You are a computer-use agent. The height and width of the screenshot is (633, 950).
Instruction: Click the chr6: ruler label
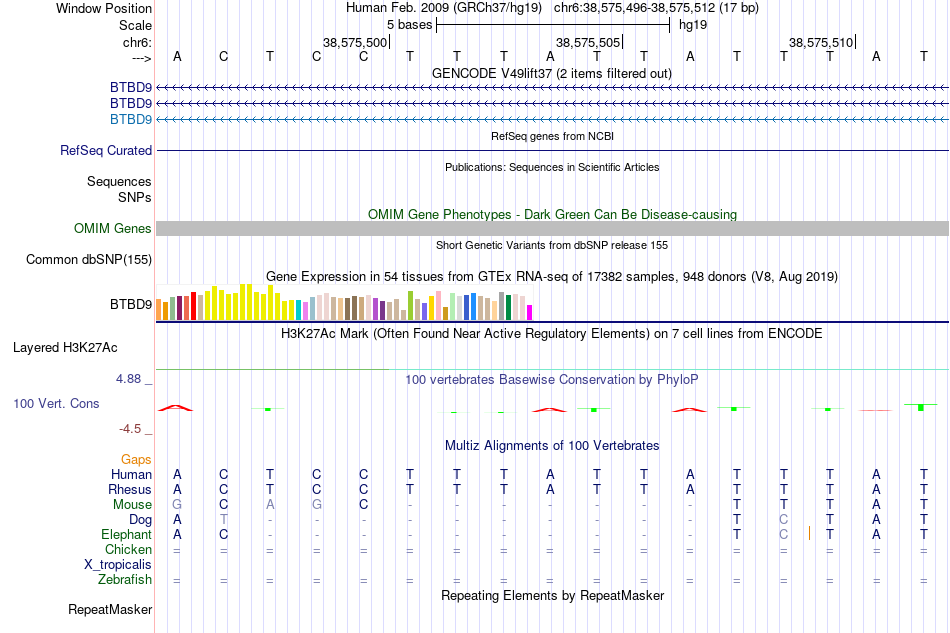[137, 42]
